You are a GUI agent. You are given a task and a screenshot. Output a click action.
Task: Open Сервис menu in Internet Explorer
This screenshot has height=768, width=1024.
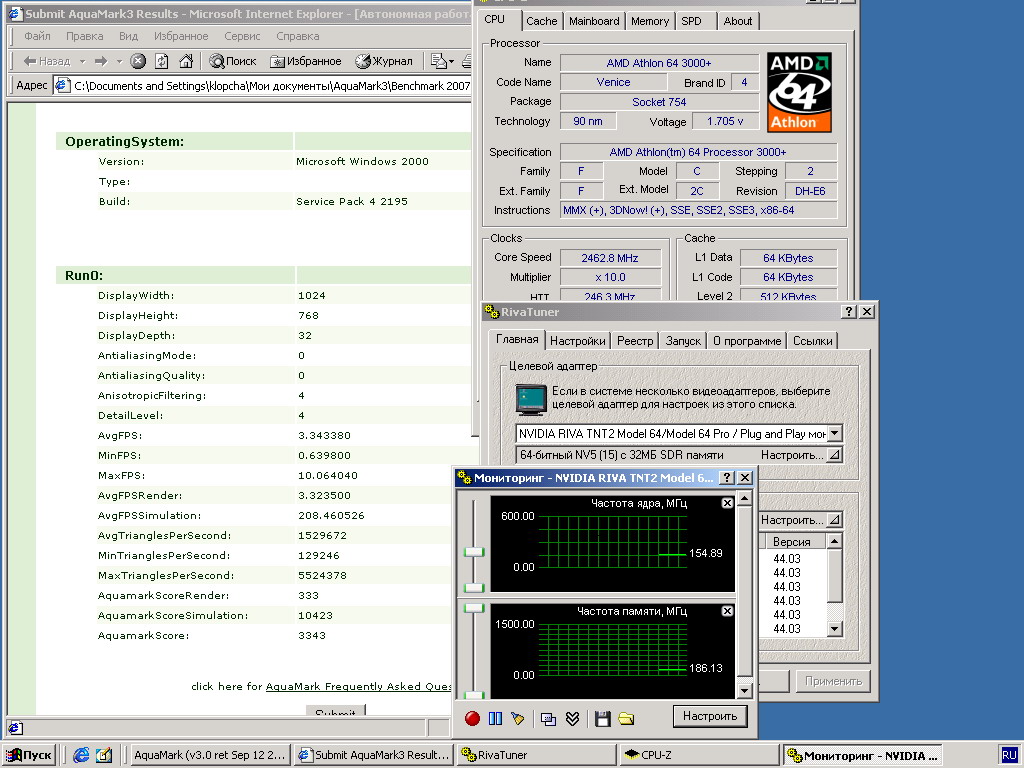(x=242, y=36)
